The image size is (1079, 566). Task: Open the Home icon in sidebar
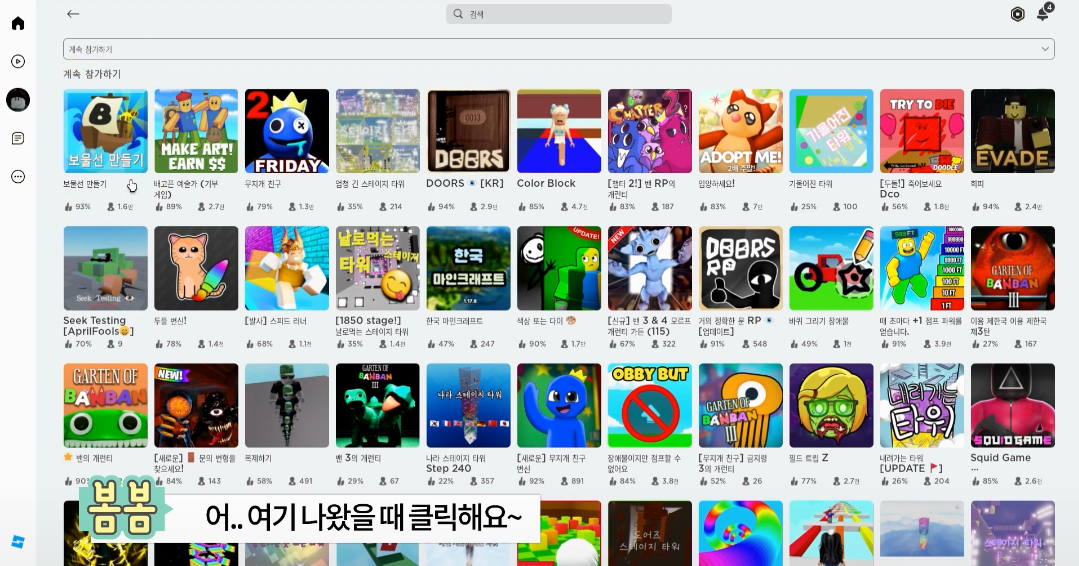click(x=18, y=23)
